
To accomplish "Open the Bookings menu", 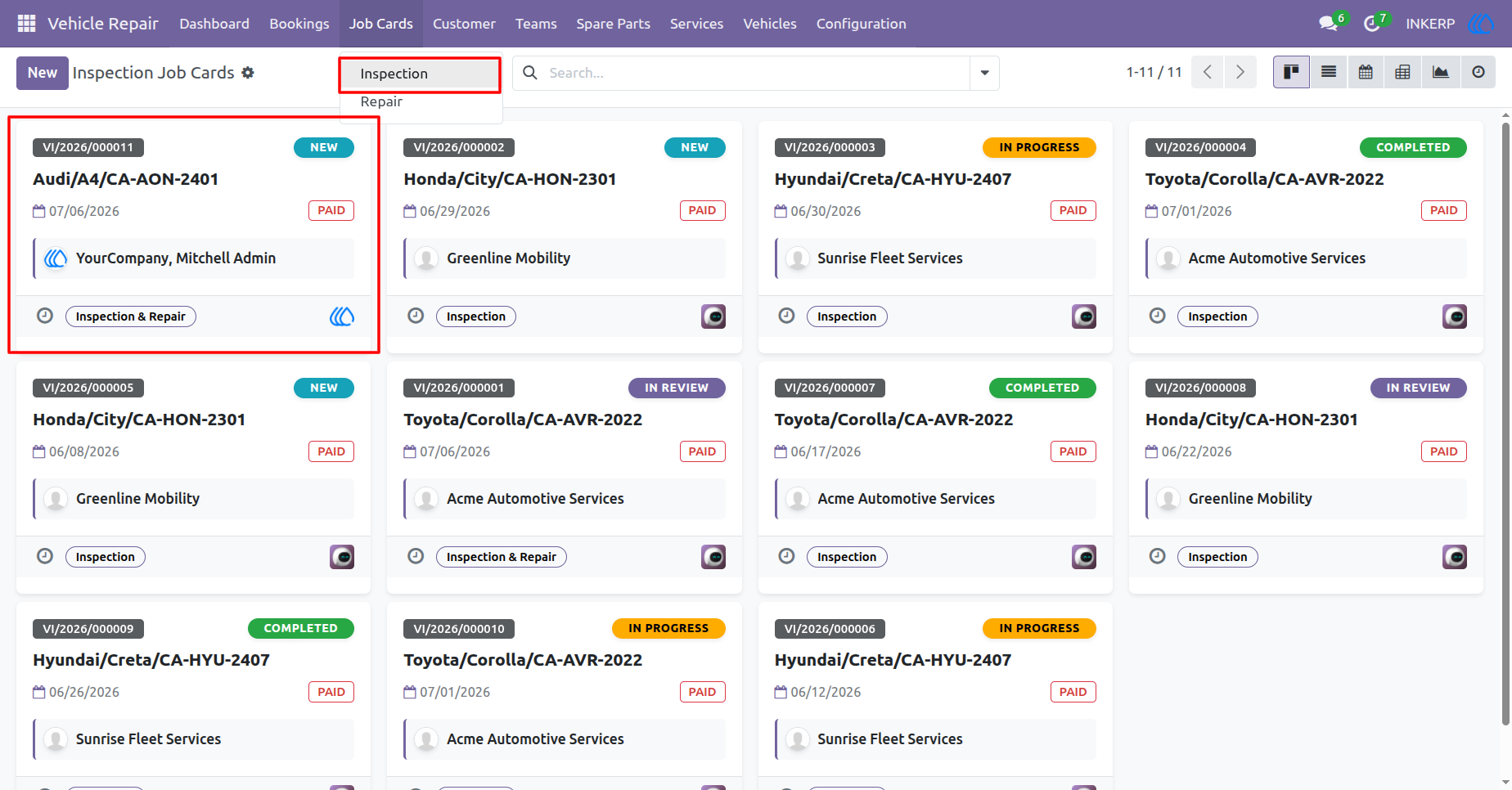I will 299,24.
